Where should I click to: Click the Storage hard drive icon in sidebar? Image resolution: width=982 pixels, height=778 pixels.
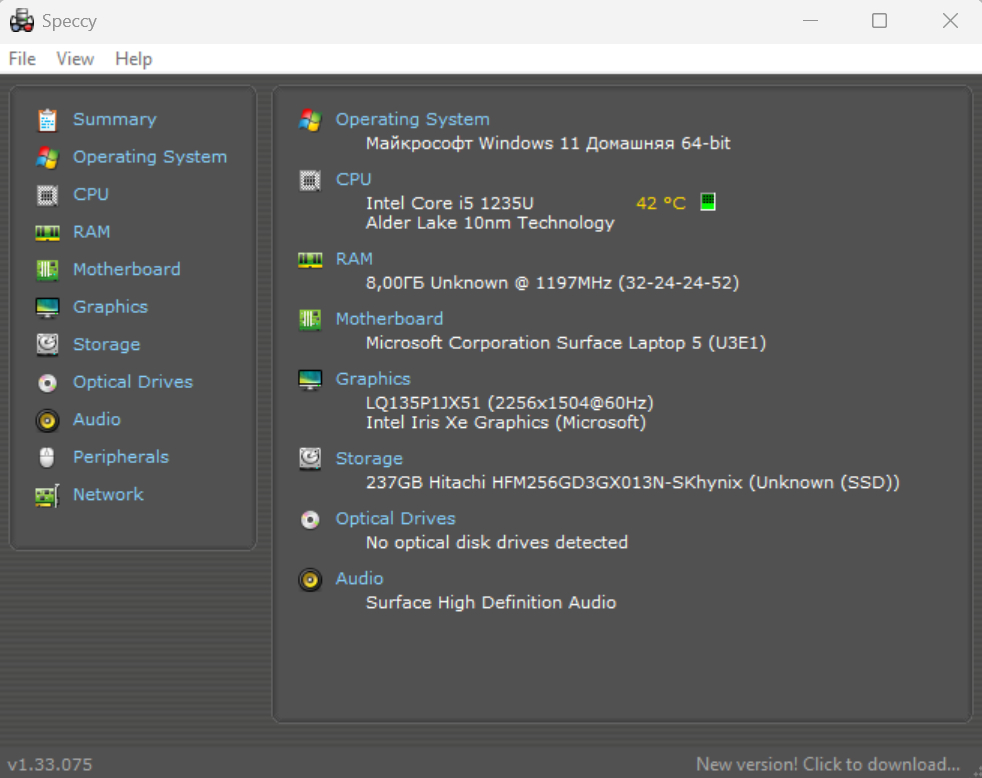(47, 345)
